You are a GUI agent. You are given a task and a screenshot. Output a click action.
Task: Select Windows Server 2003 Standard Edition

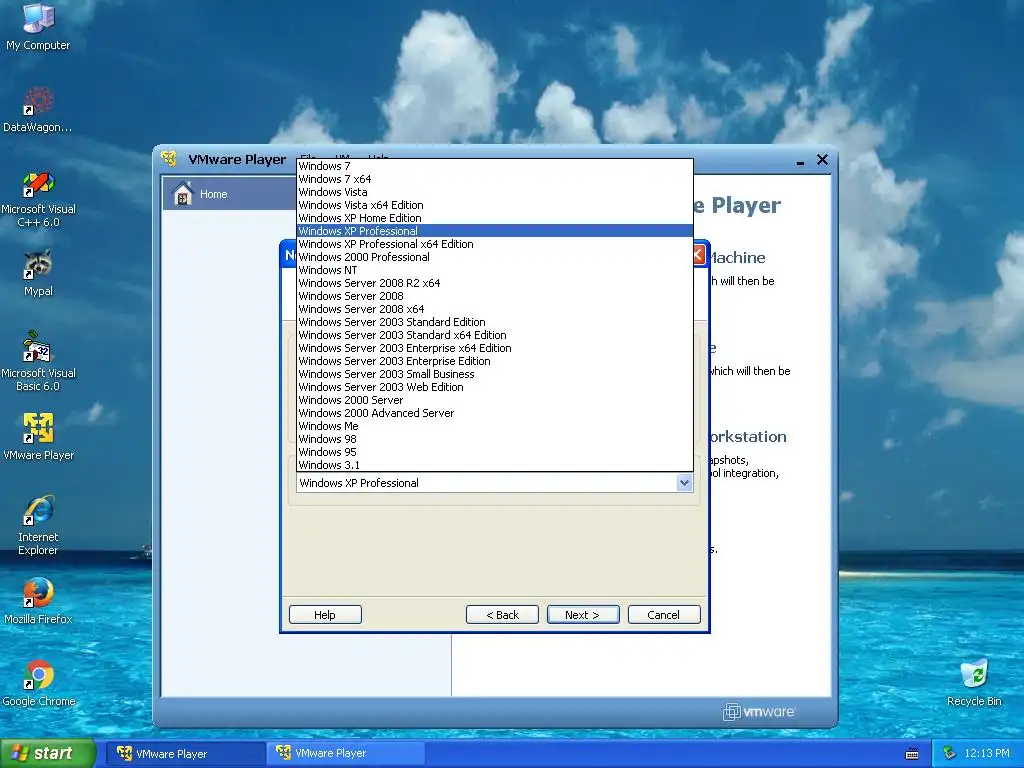494,322
